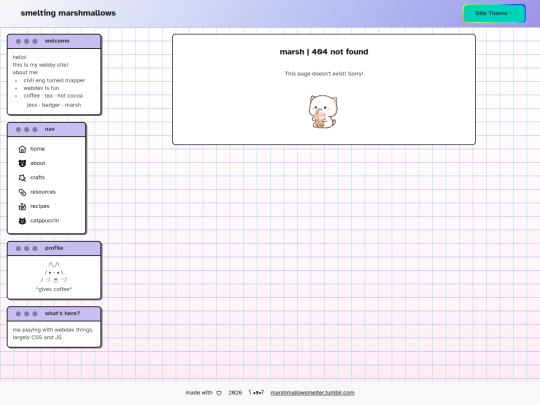Click the nav window title bar
Image resolution: width=540 pixels, height=405 pixels.
(46, 129)
